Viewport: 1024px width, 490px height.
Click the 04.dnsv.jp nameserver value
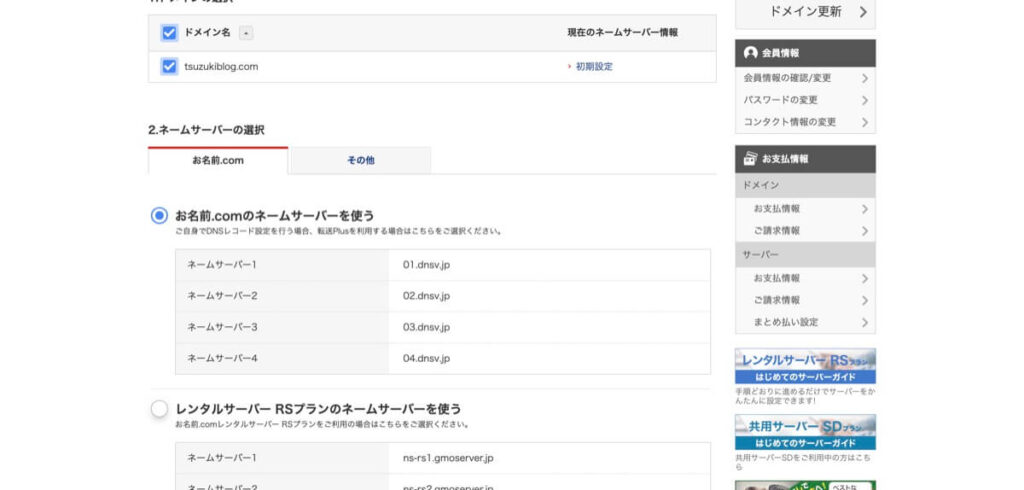pyautogui.click(x=426, y=358)
